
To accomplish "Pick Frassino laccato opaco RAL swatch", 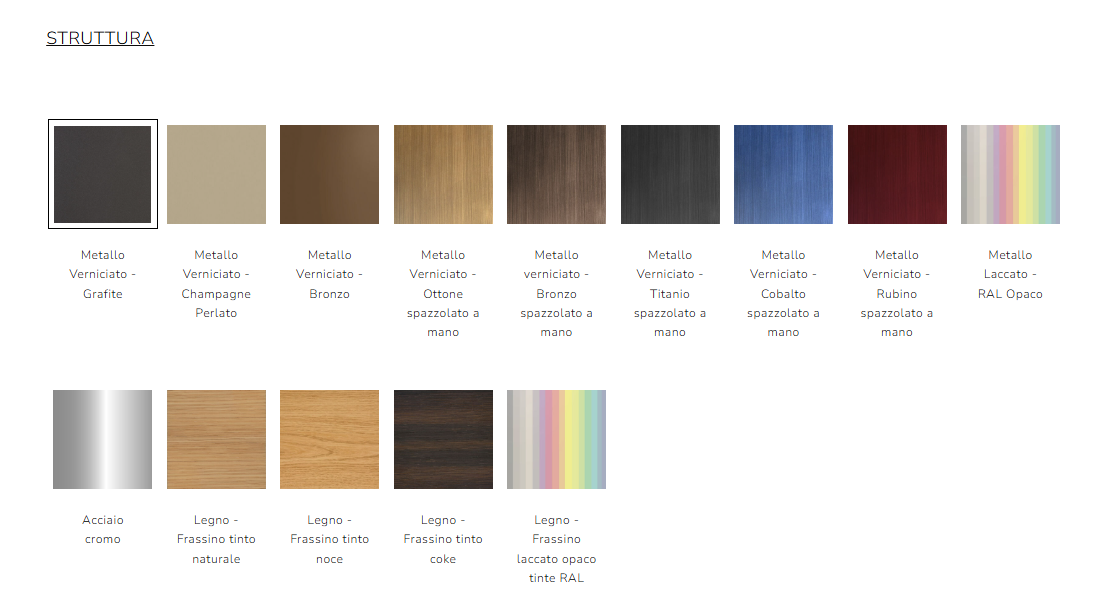I will (x=556, y=439).
